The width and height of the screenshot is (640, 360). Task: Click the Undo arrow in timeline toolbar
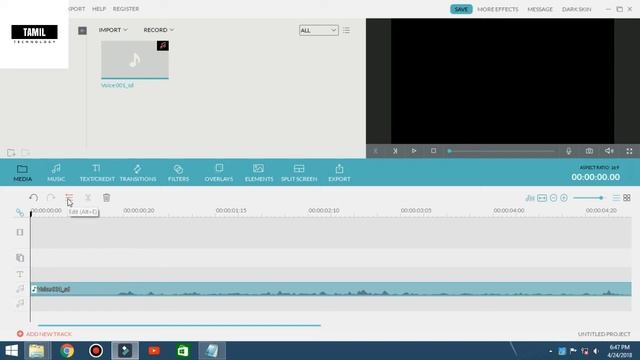(x=33, y=198)
